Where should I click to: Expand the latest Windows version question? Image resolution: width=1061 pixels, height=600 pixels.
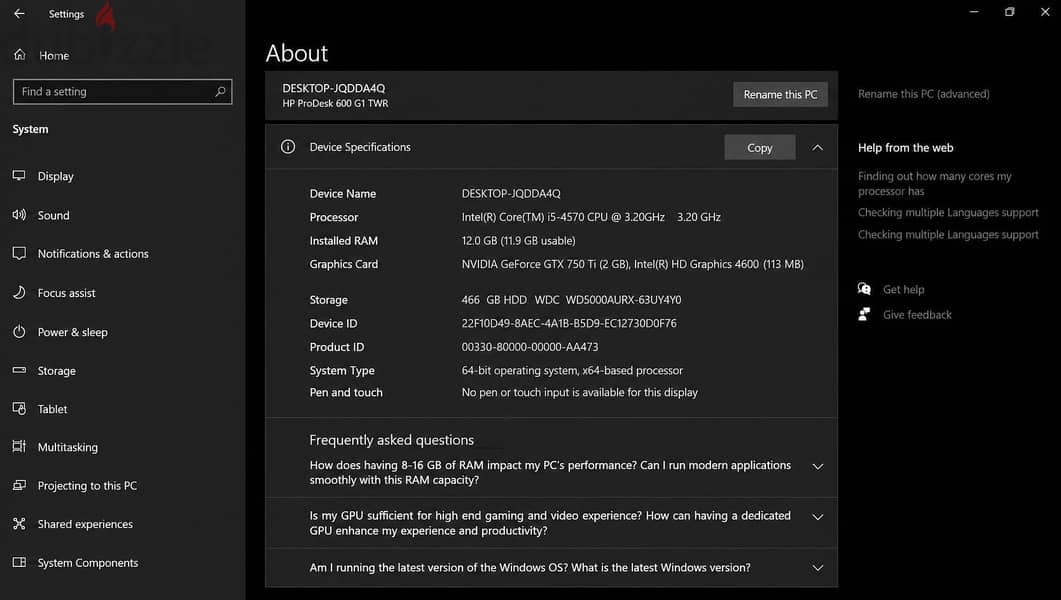pyautogui.click(x=817, y=568)
